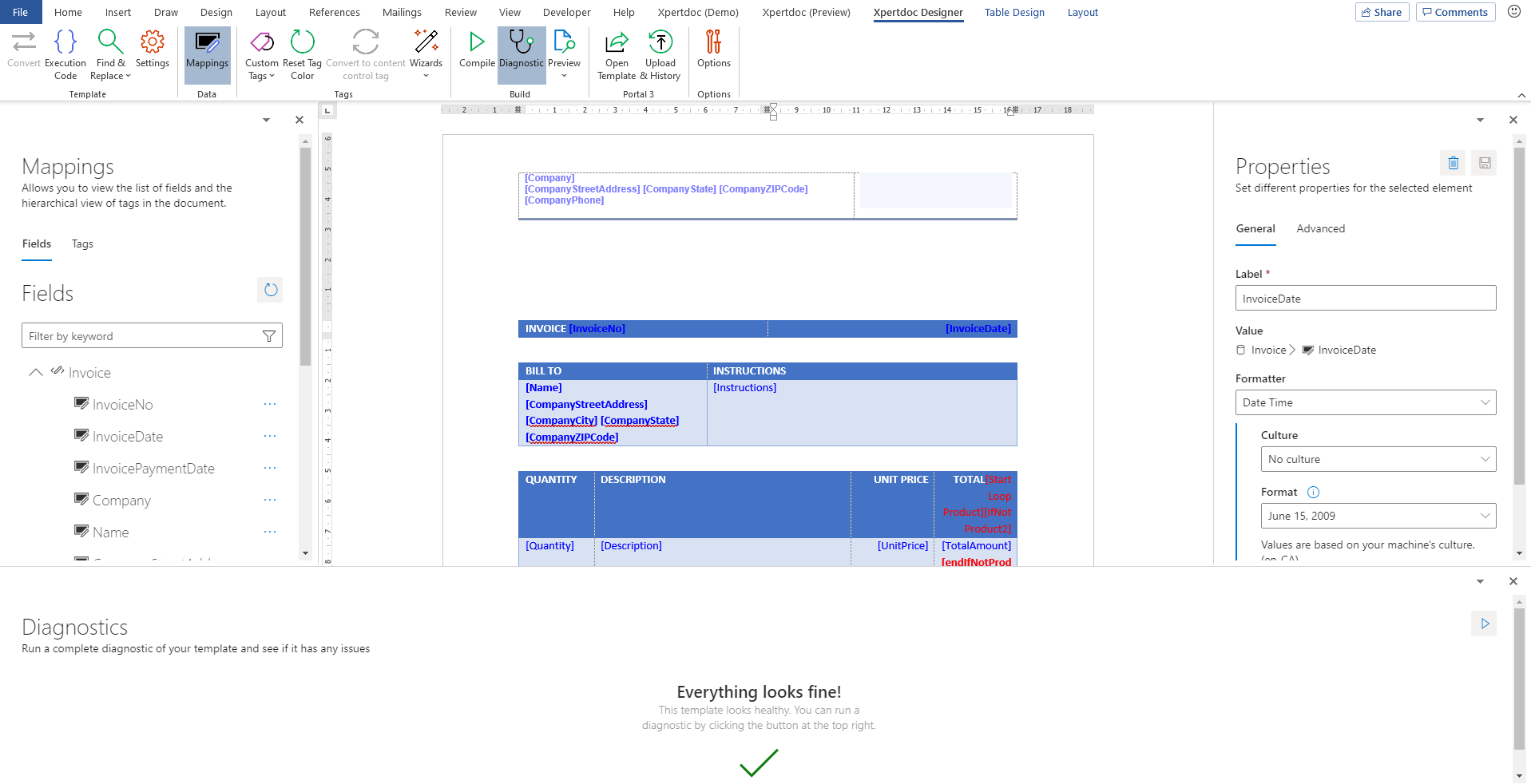Open Find & Replace tool
Image resolution: width=1531 pixels, height=784 pixels.
110,55
